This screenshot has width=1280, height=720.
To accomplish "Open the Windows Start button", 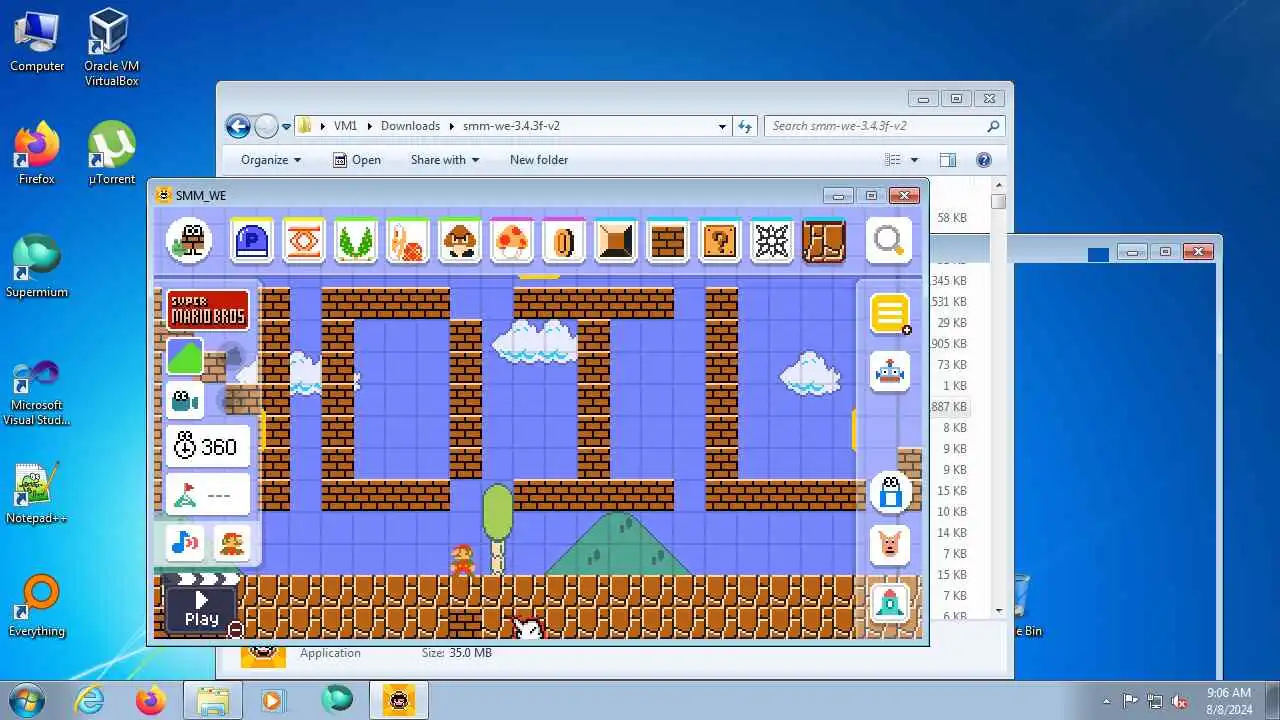I will 26,700.
